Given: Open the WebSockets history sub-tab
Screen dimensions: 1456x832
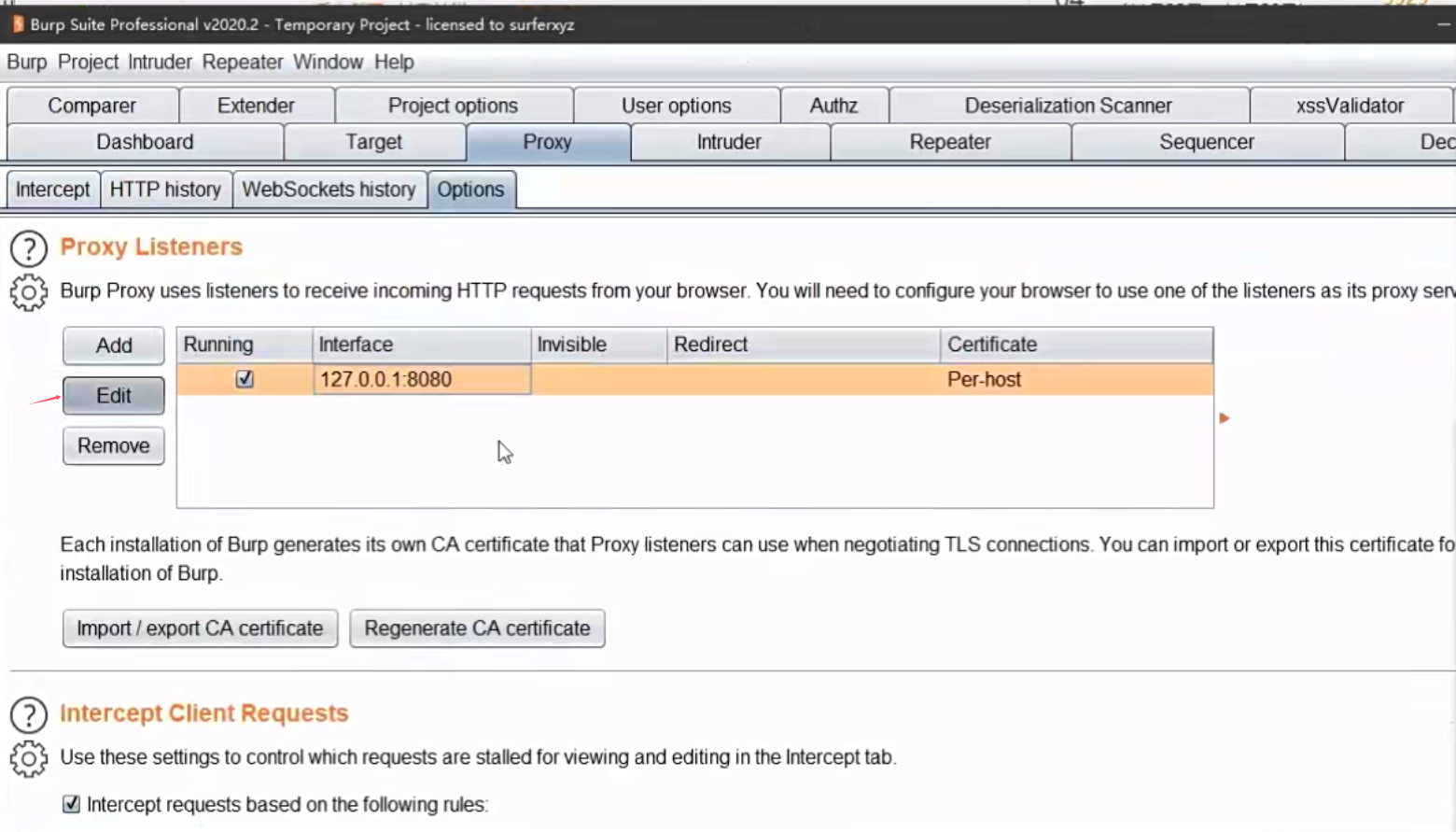Looking at the screenshot, I should click(x=329, y=190).
